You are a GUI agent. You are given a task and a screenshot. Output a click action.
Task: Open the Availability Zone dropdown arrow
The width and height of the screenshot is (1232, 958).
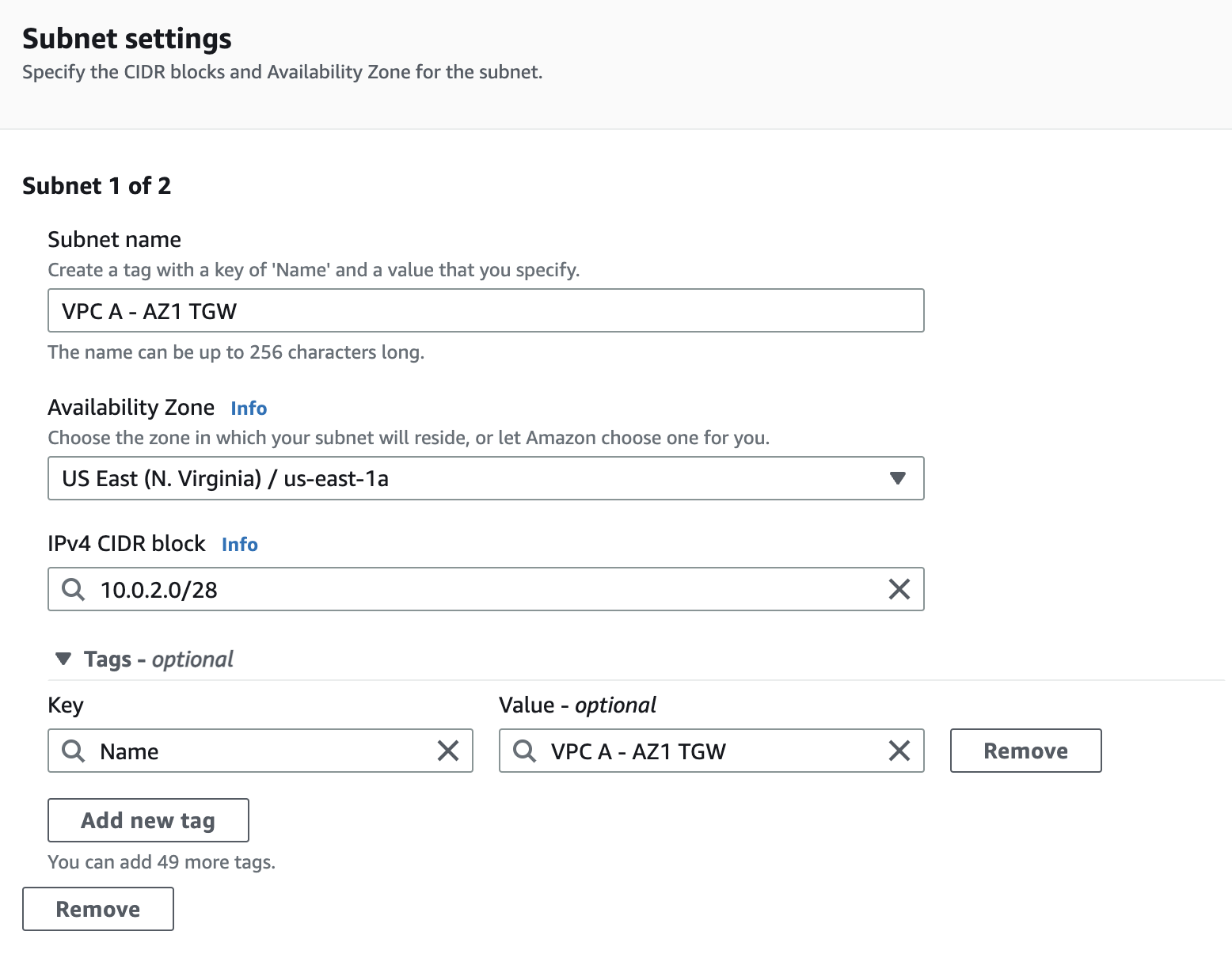coord(897,478)
